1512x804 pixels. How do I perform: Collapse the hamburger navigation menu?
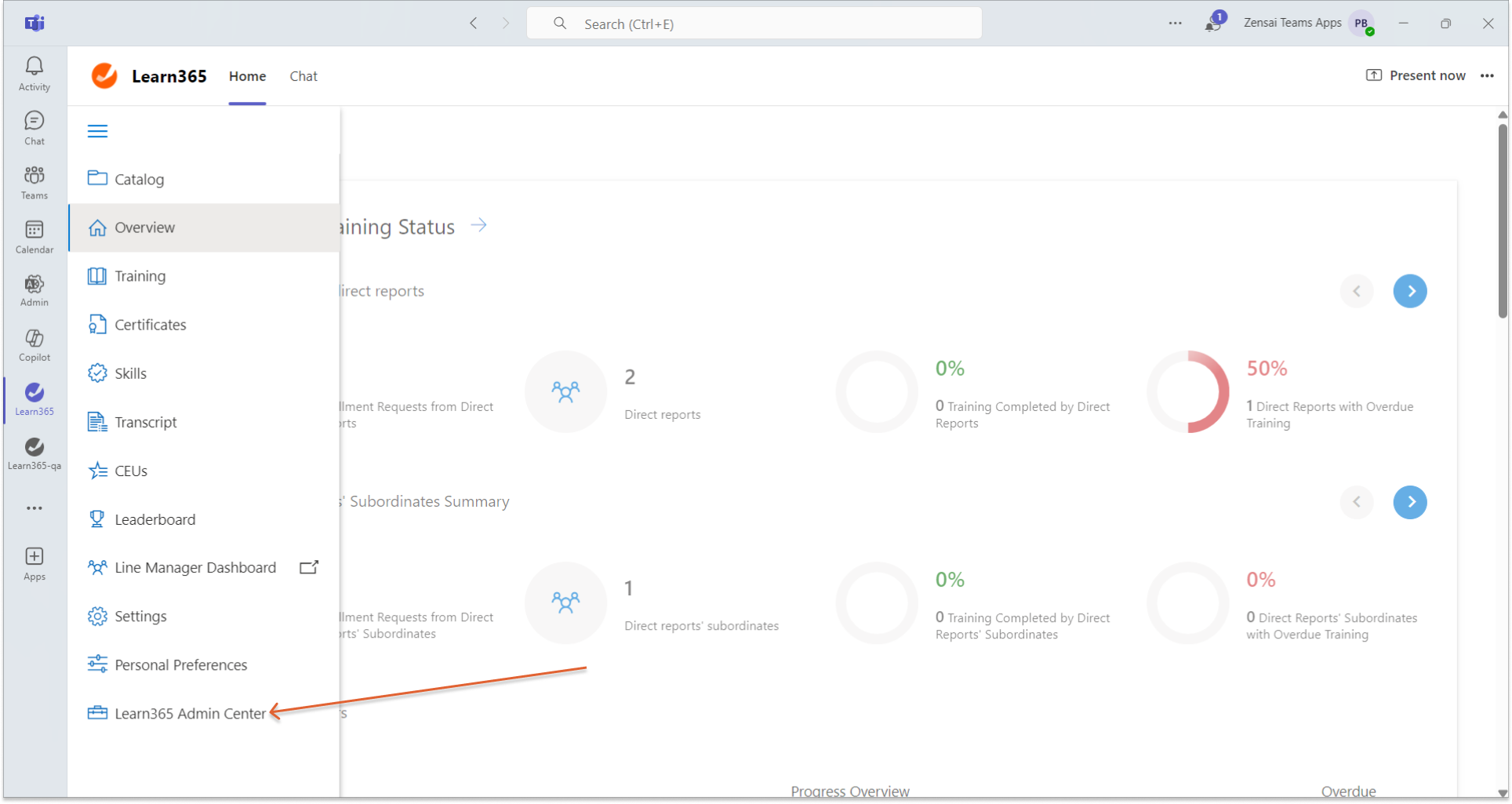coord(97,131)
